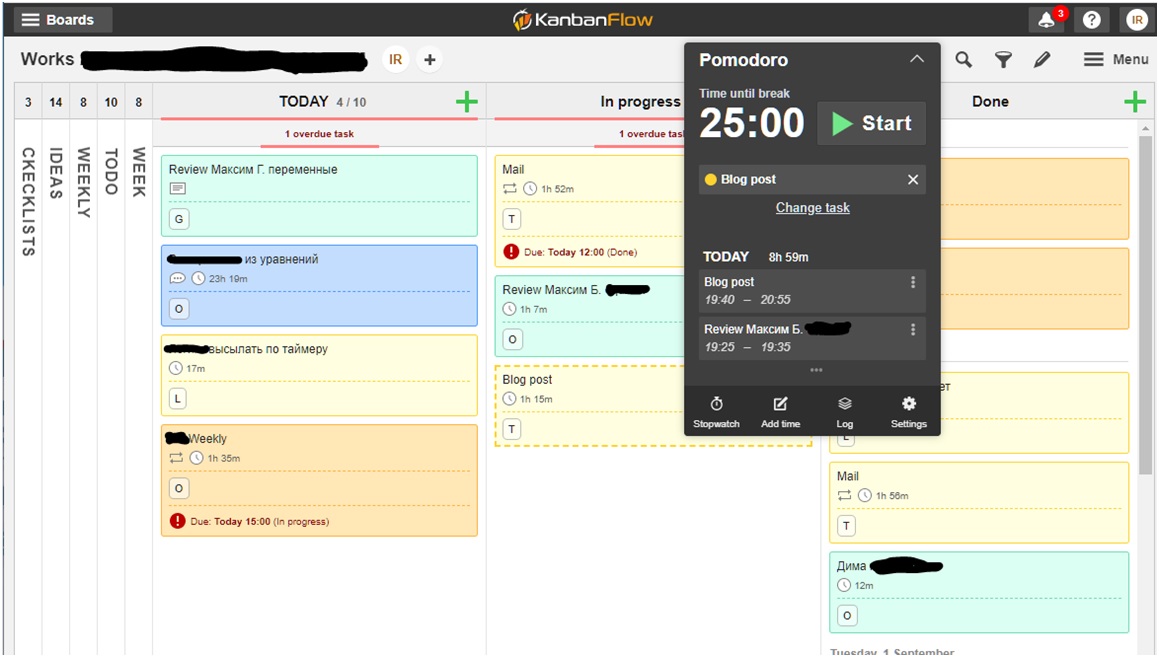Screen dimensions: 1159x657
Task: Click comments icon on из уравнений card
Action: click(x=177, y=279)
